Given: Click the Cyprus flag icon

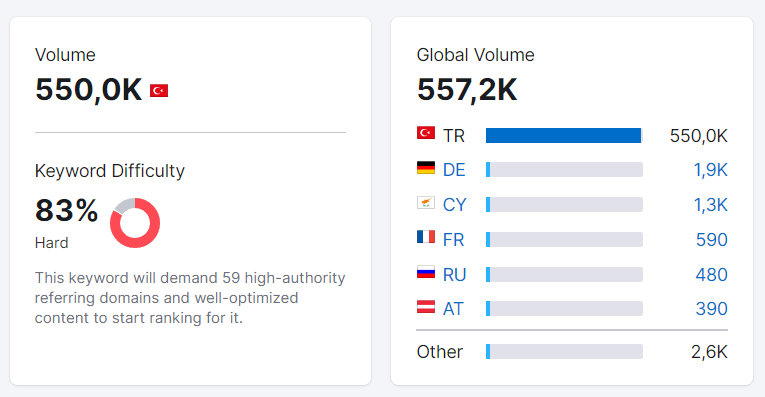Looking at the screenshot, I should tap(425, 202).
